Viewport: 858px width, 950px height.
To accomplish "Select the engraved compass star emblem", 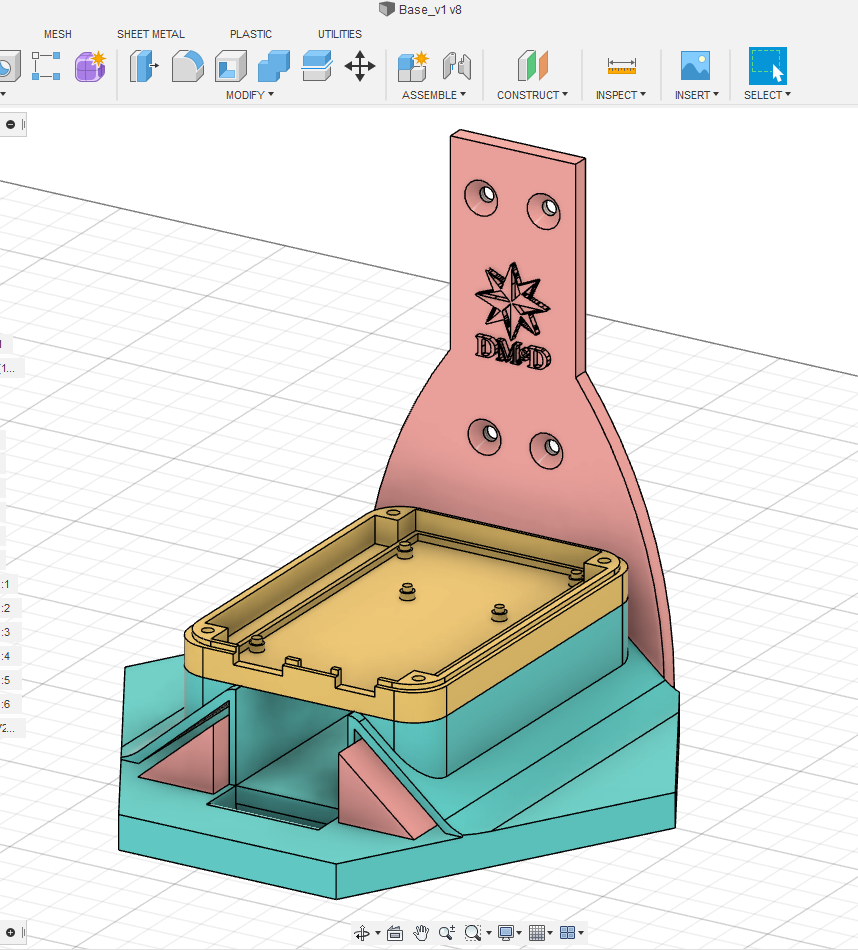I will point(513,301).
